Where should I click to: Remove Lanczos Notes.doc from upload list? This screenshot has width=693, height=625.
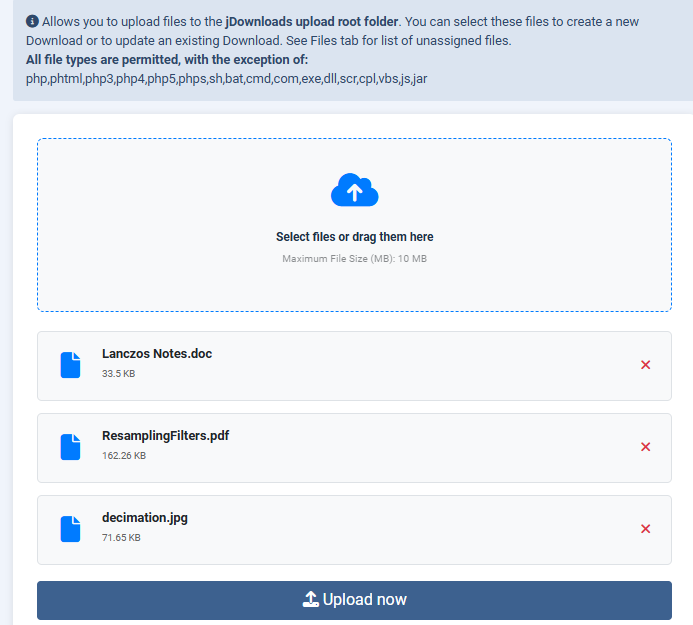(x=645, y=365)
